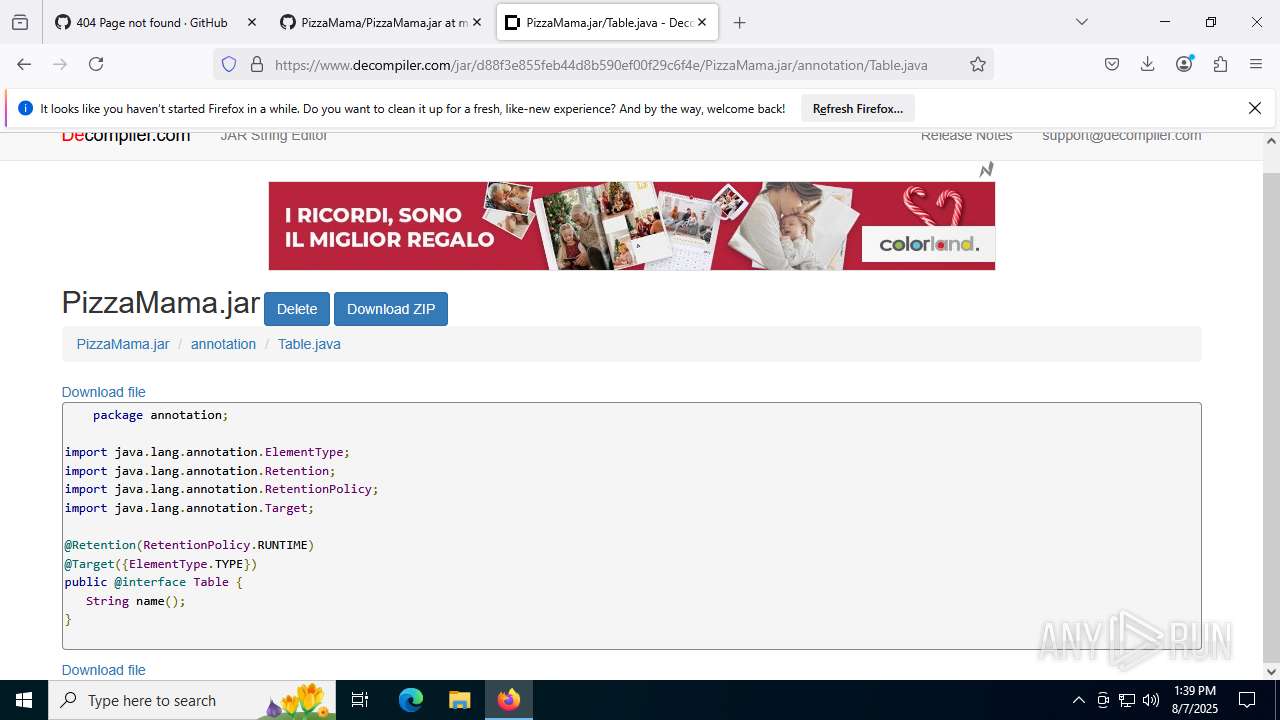1280x720 pixels.
Task: Reload the current page
Action: tap(96, 64)
